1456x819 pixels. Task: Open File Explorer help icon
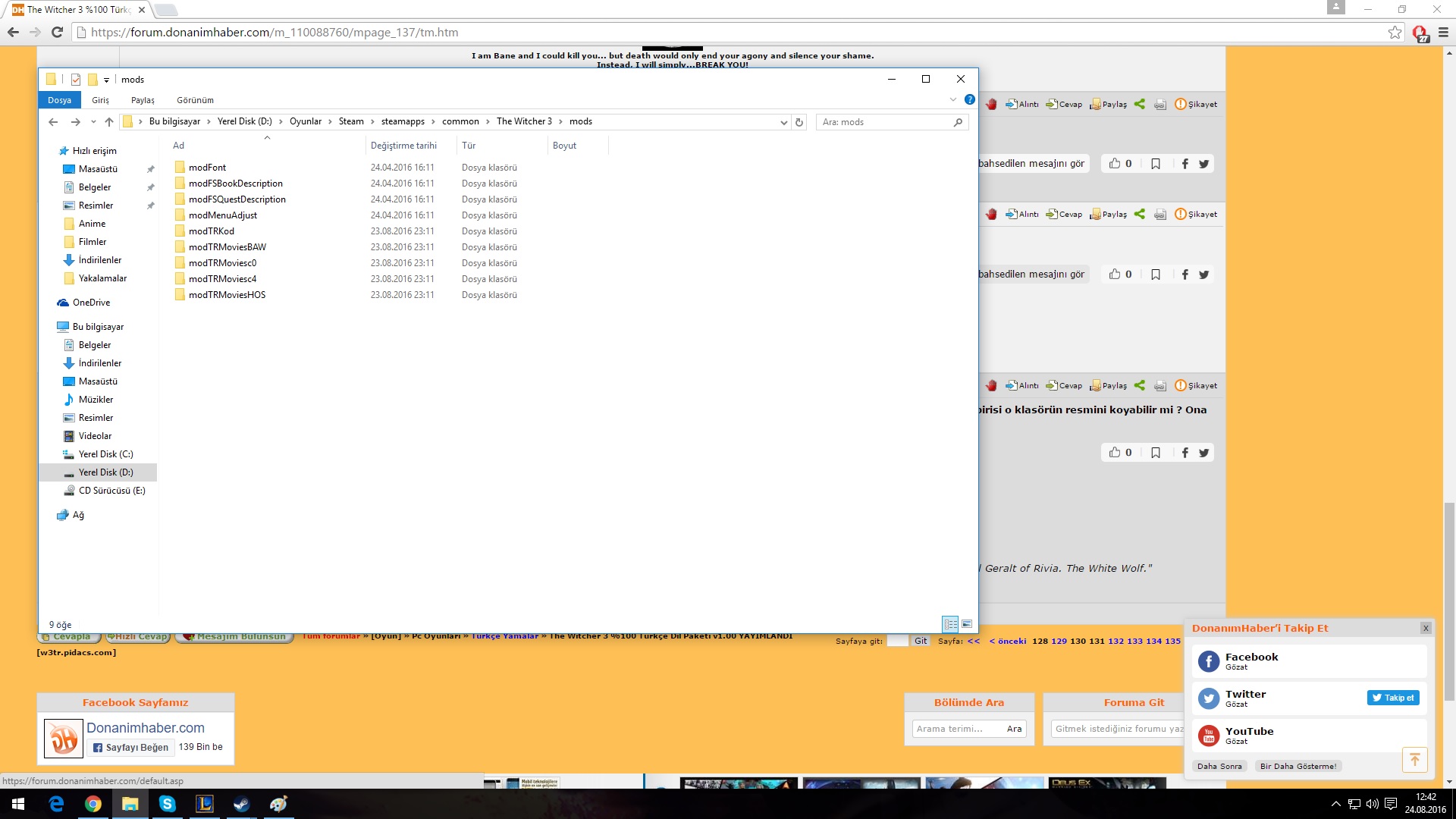(969, 99)
